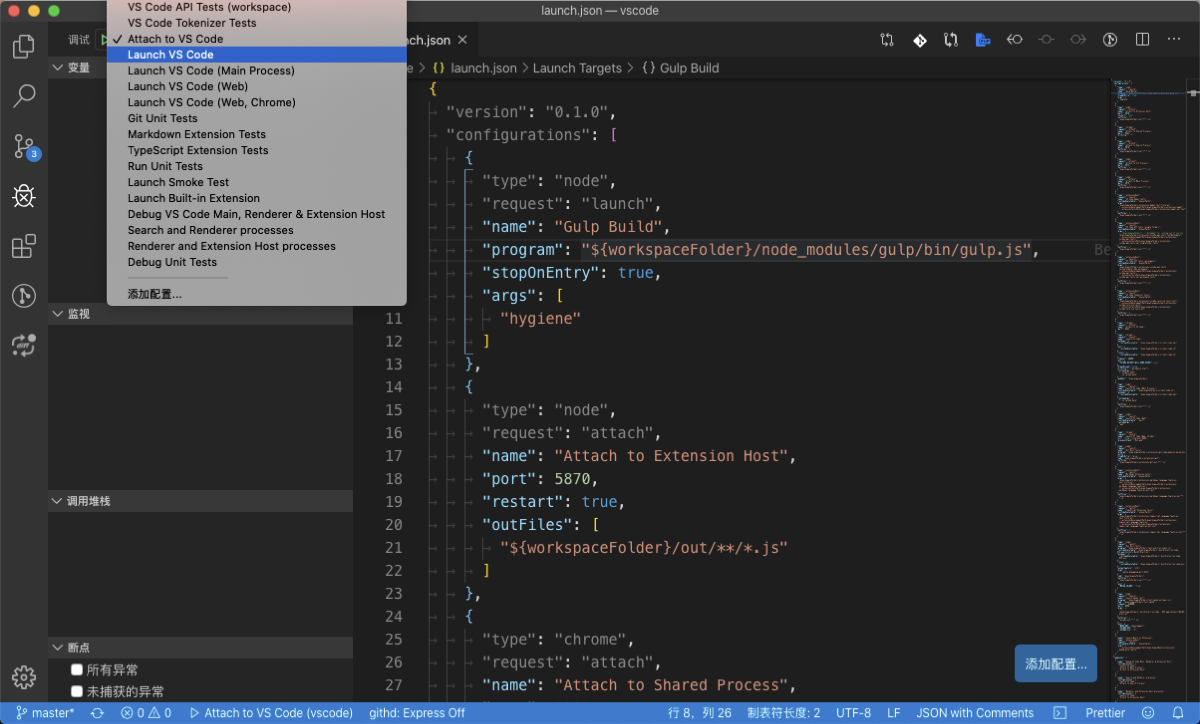Place cursor on "hygiene" string in editor
The width and height of the screenshot is (1200, 724).
pos(540,318)
